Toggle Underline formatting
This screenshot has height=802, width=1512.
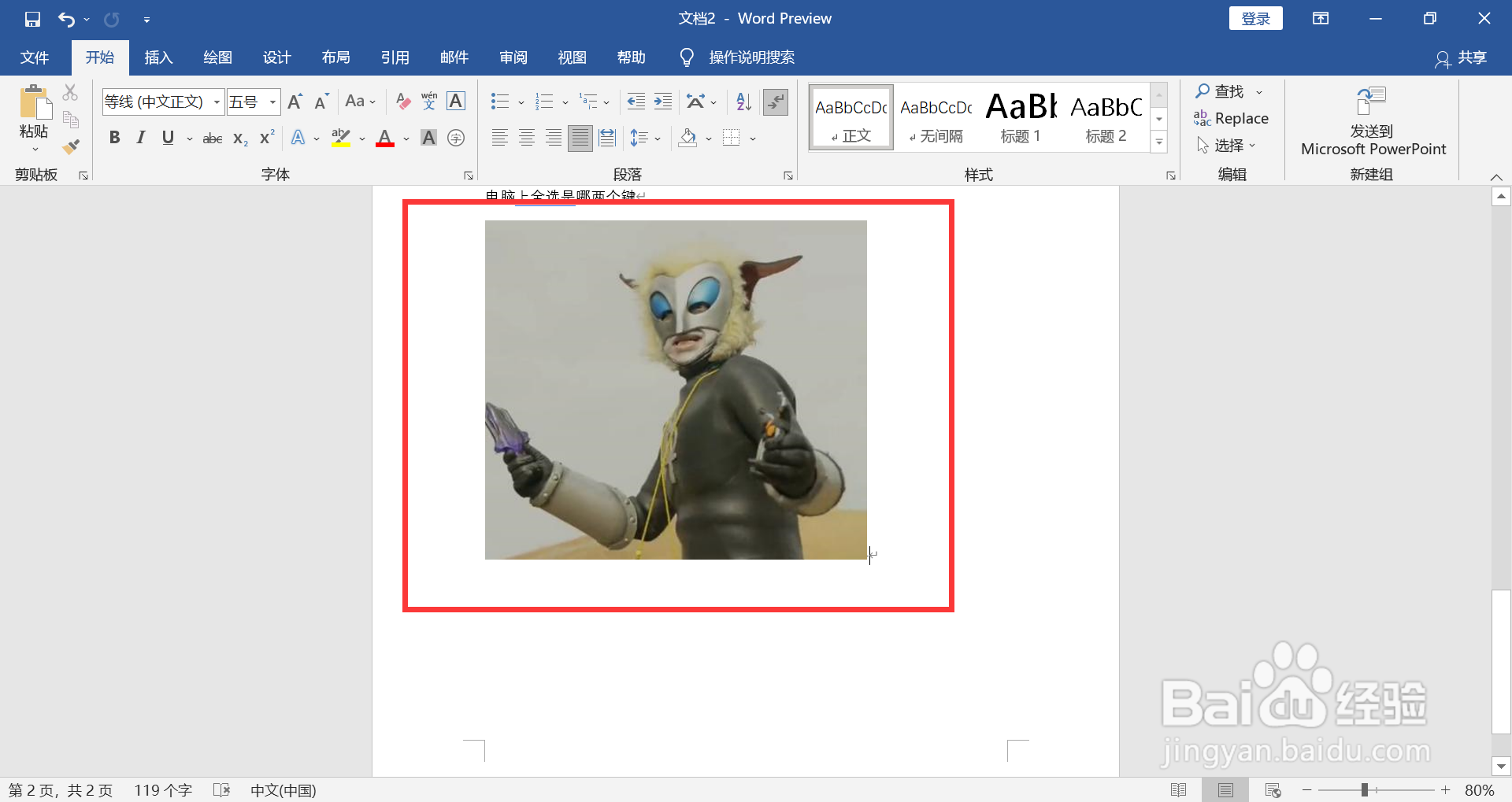168,139
